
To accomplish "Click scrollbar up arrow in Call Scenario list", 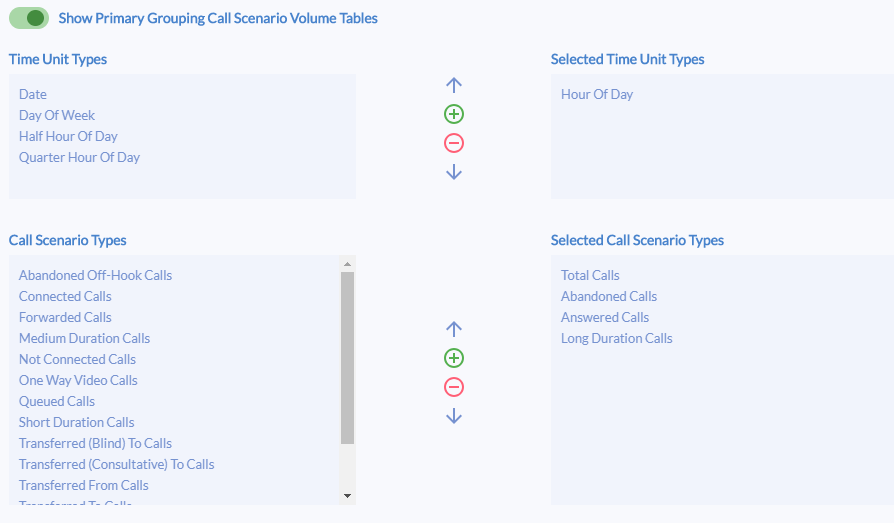I will click(x=347, y=264).
